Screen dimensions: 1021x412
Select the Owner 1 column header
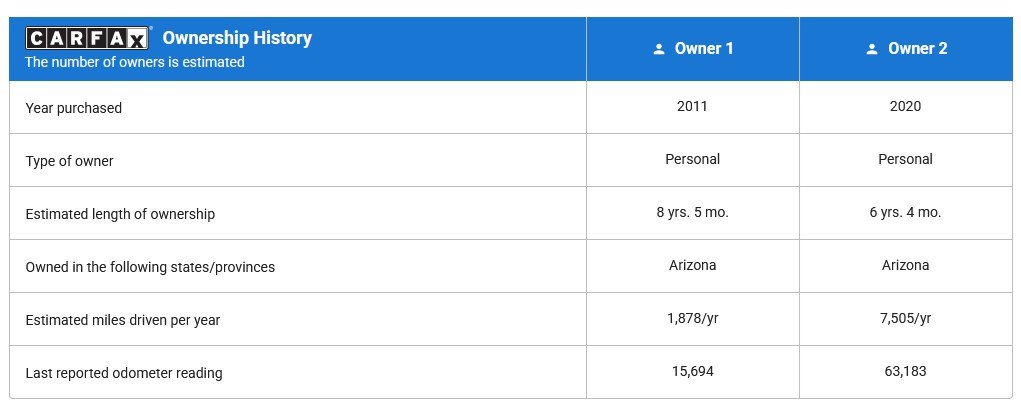point(693,49)
